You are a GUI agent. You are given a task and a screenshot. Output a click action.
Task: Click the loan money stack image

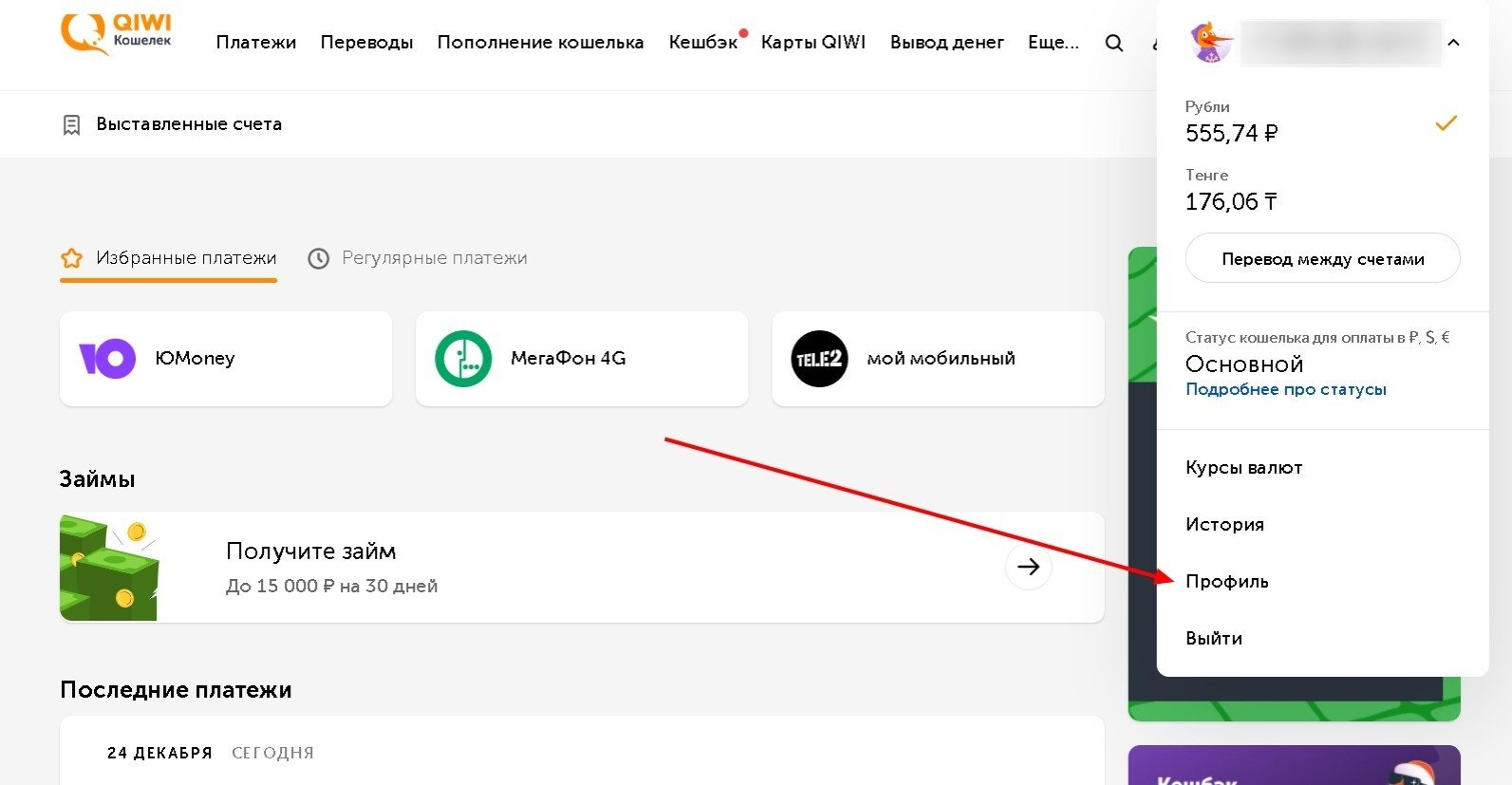pyautogui.click(x=109, y=568)
